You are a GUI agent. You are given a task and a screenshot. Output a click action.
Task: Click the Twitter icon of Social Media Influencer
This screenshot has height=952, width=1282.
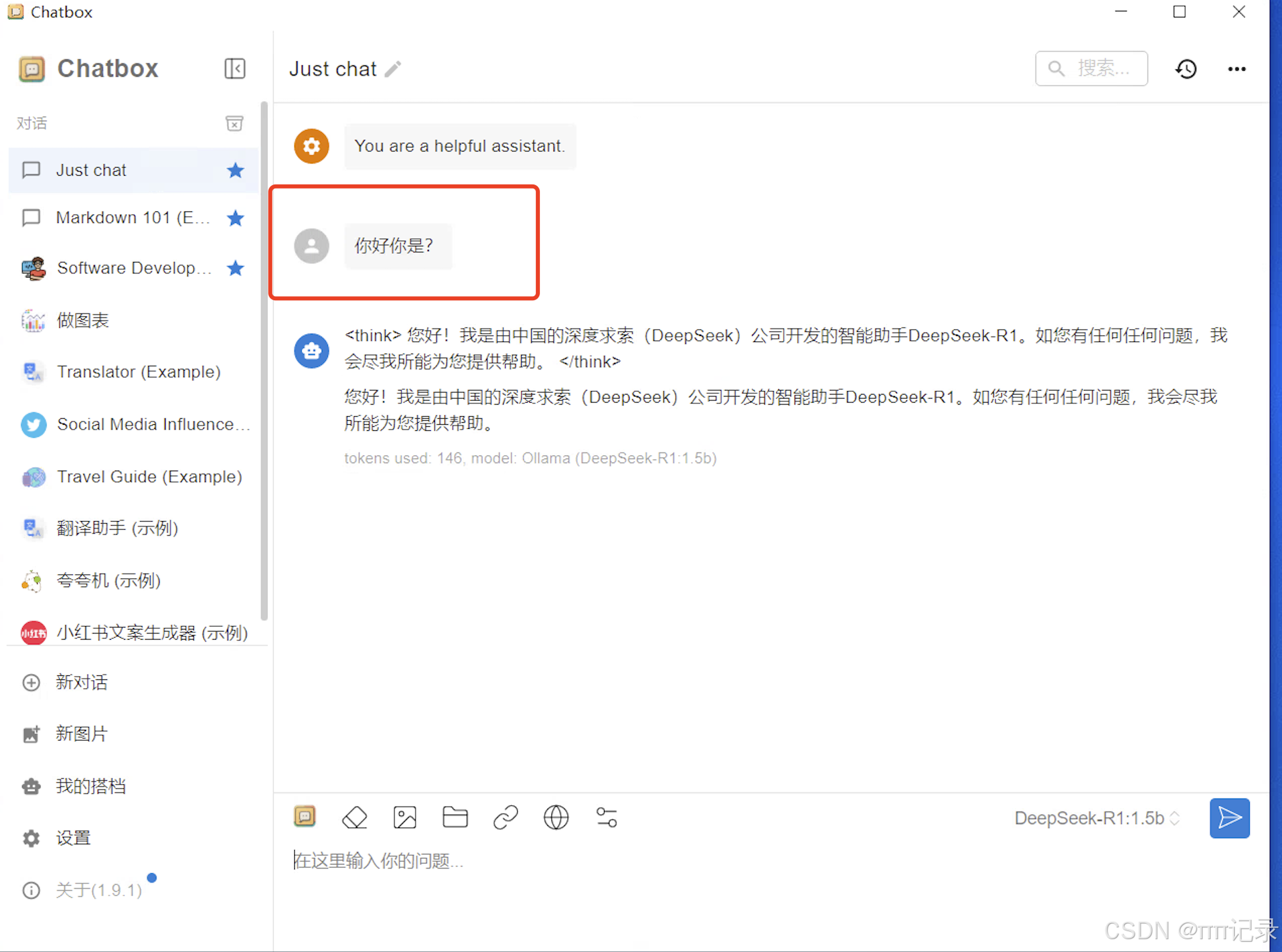pos(34,424)
